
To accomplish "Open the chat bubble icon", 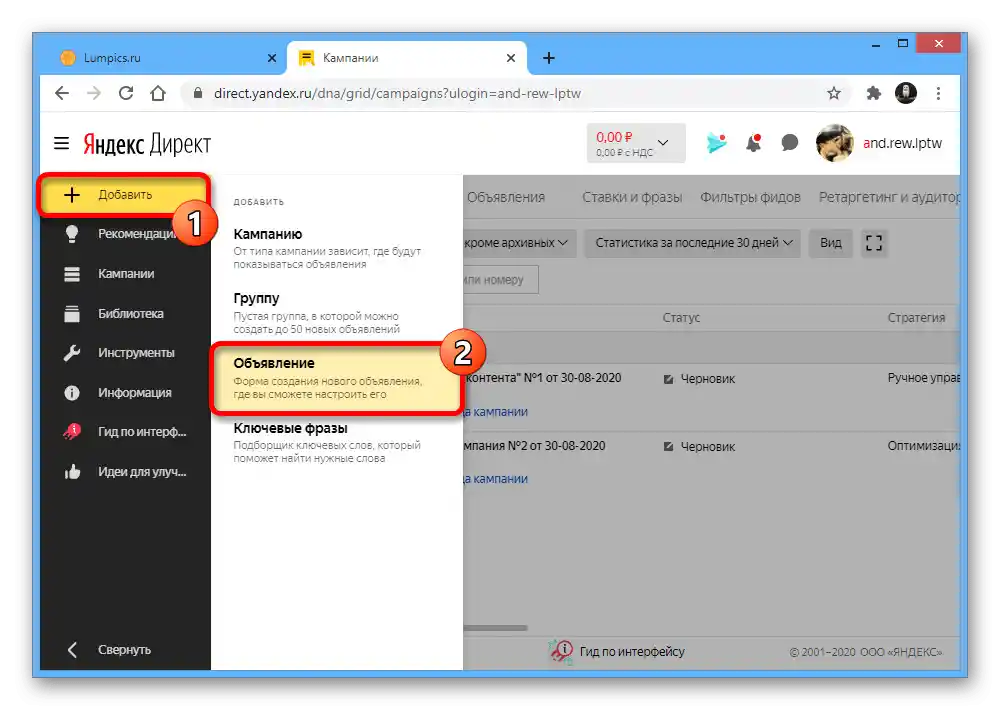I will click(790, 142).
